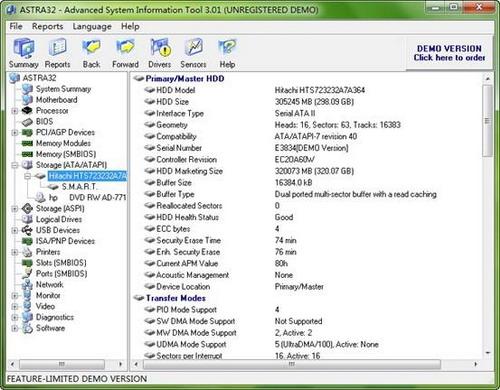Expand the Processor tree node
The image size is (500, 390).
pyautogui.click(x=15, y=111)
